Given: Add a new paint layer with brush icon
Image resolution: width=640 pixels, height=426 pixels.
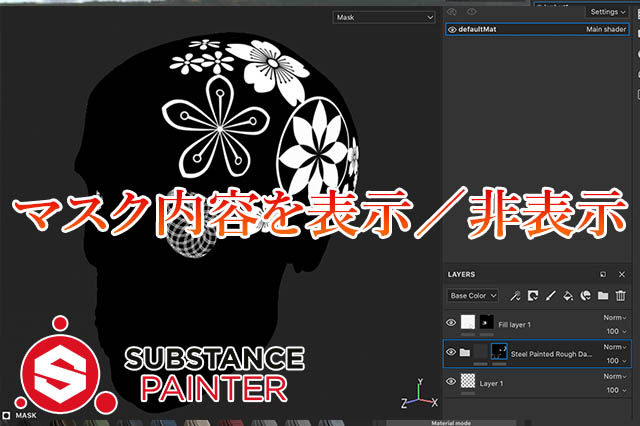Looking at the screenshot, I should pyautogui.click(x=550, y=296).
